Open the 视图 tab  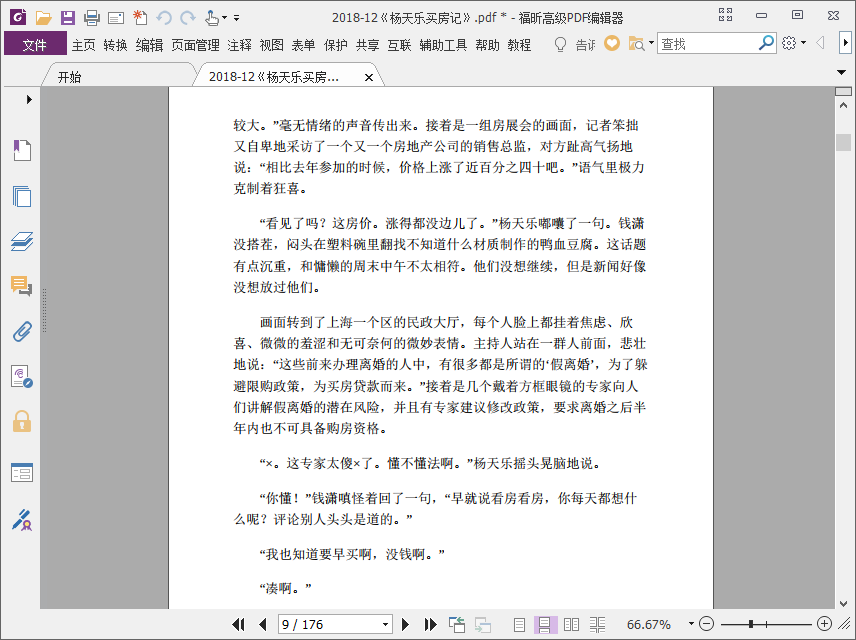[271, 45]
